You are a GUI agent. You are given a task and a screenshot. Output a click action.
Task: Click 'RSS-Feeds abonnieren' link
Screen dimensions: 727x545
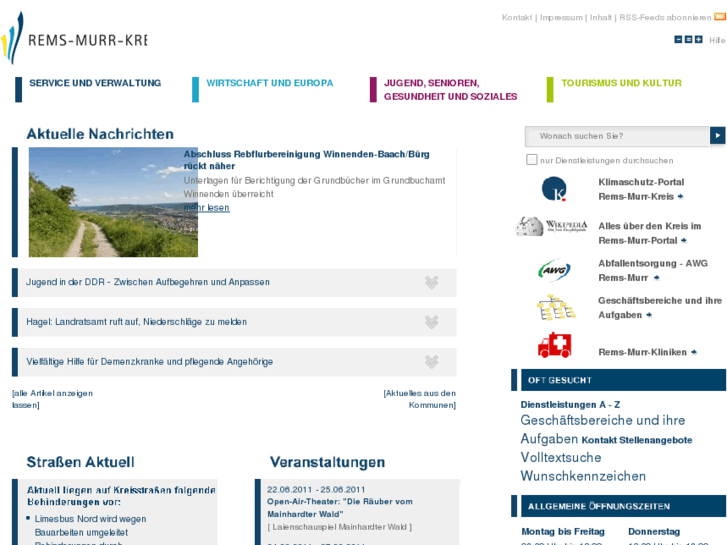pyautogui.click(x=665, y=18)
